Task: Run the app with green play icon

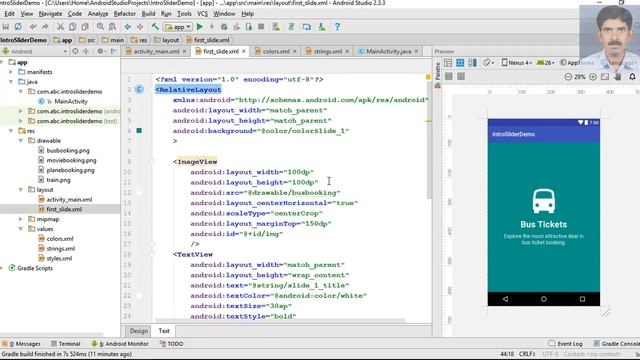Action: click(x=200, y=27)
